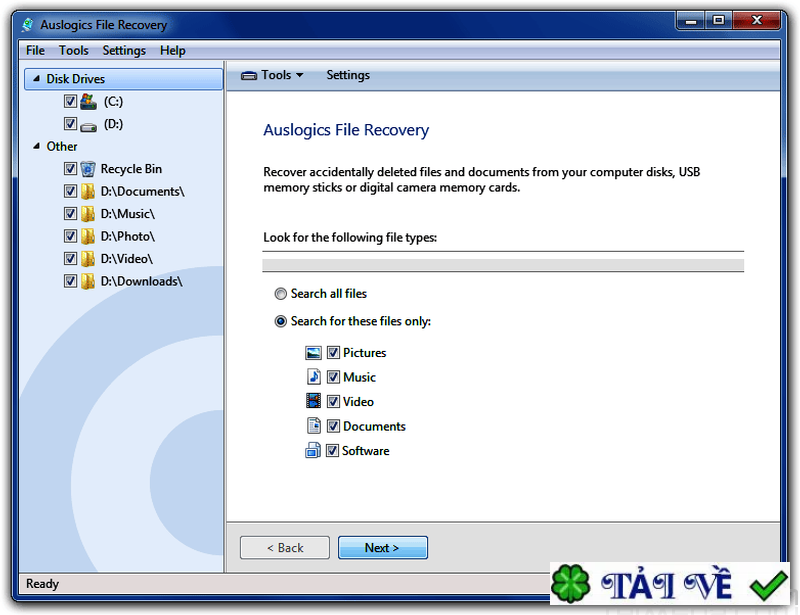Click the Documents file type icon
Screen dimensions: 800x615
313,425
